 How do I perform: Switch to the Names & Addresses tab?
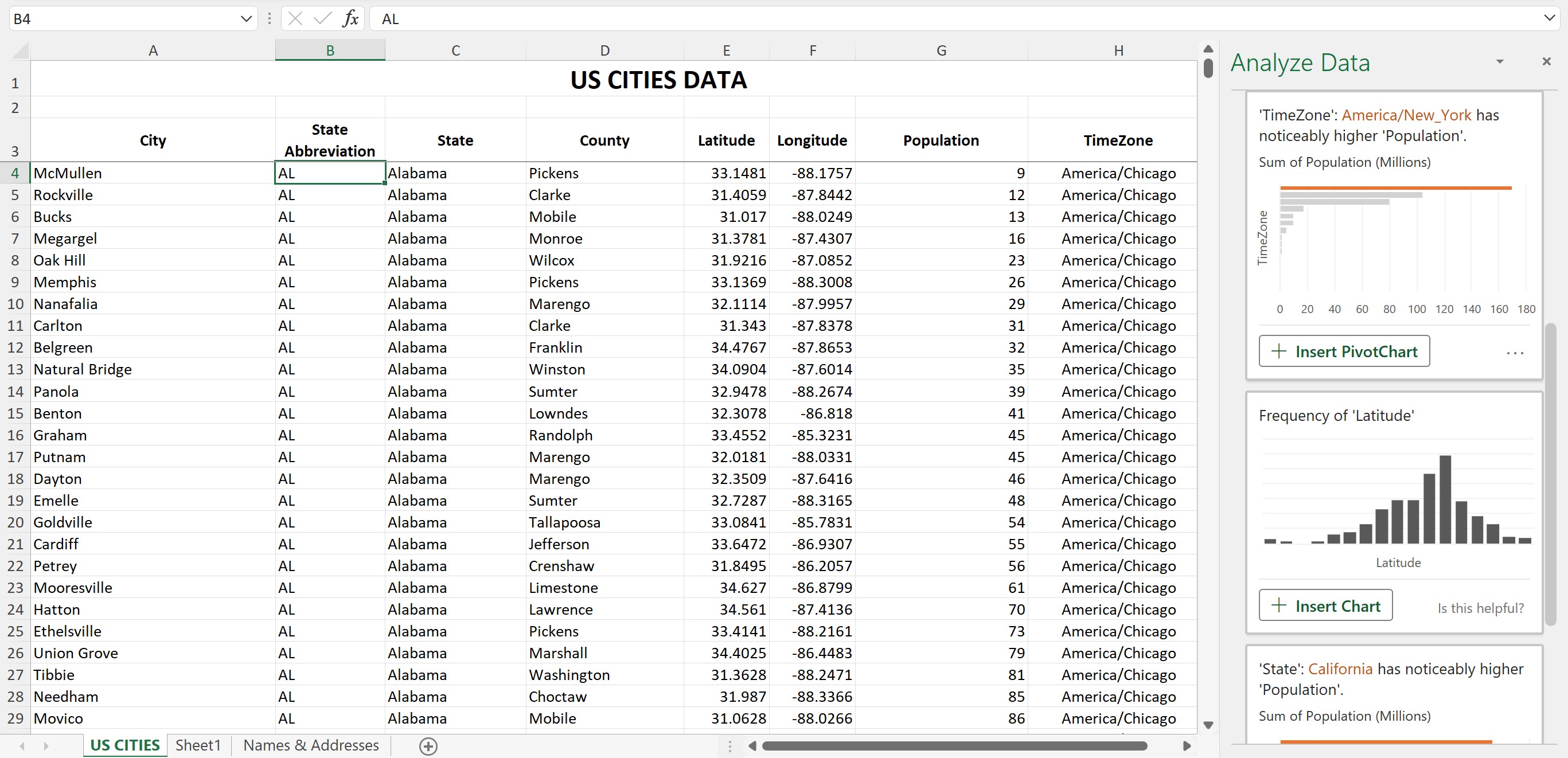[x=310, y=745]
